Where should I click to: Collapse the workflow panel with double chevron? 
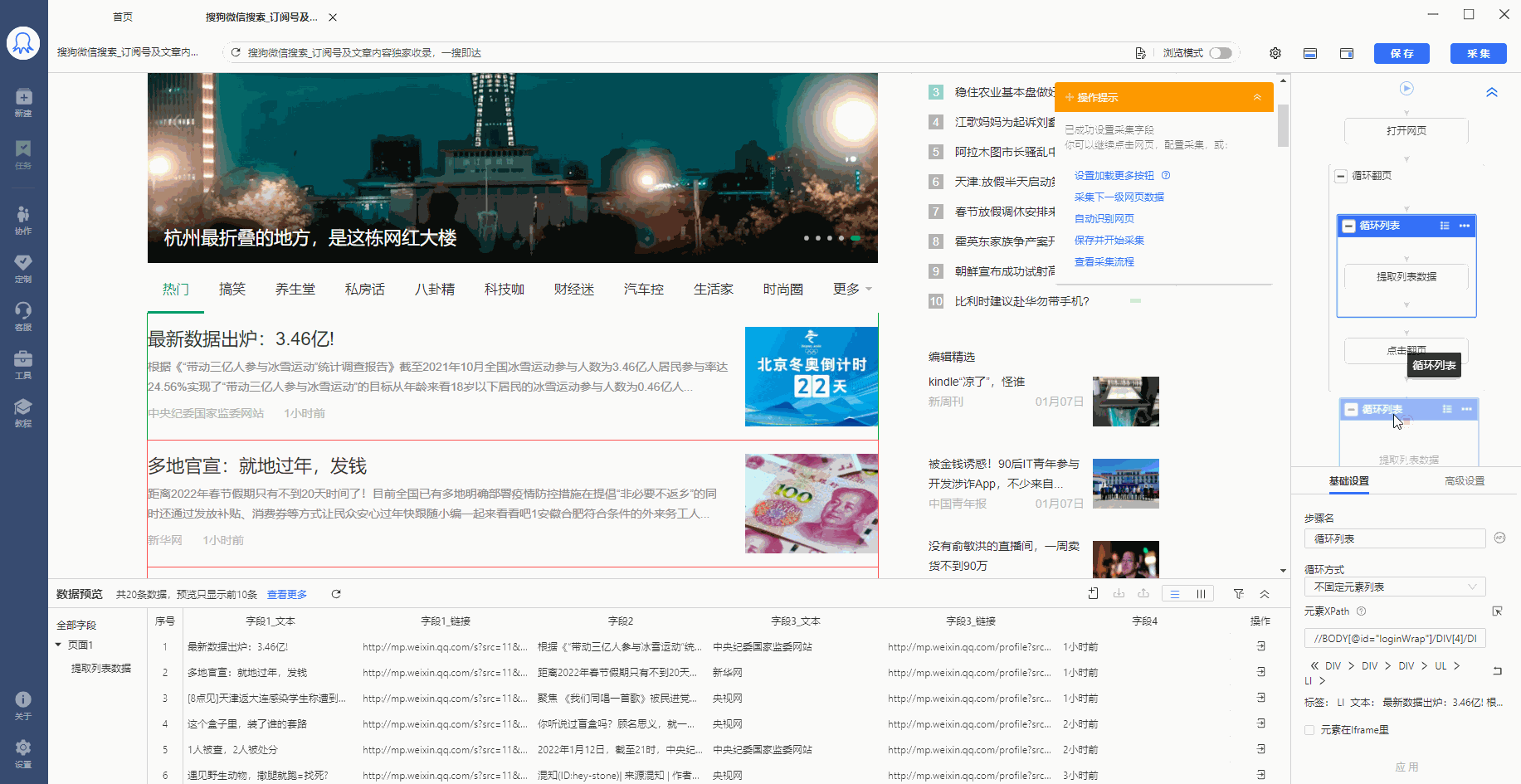coord(1492,92)
